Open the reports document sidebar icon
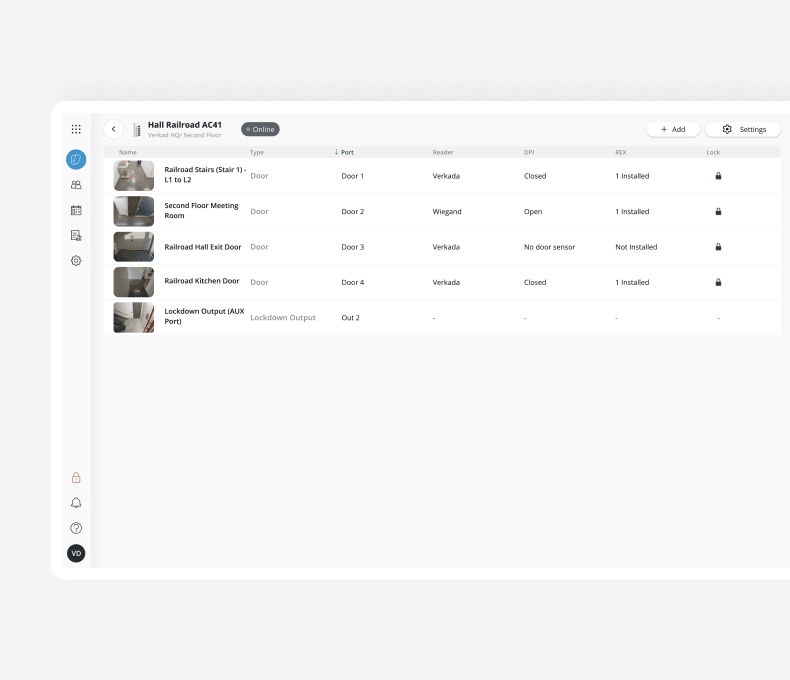 point(76,235)
